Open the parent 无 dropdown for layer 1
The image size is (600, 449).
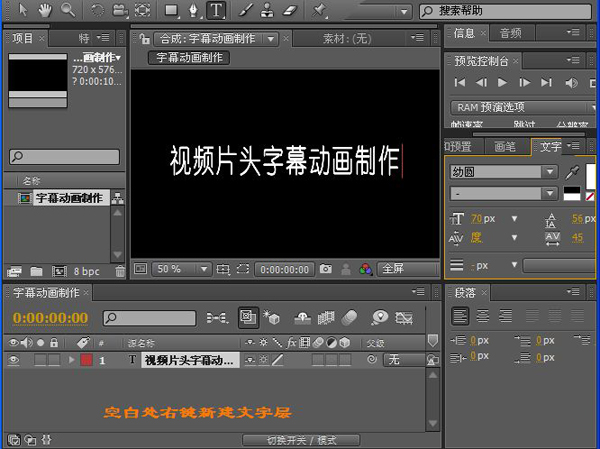pos(404,359)
